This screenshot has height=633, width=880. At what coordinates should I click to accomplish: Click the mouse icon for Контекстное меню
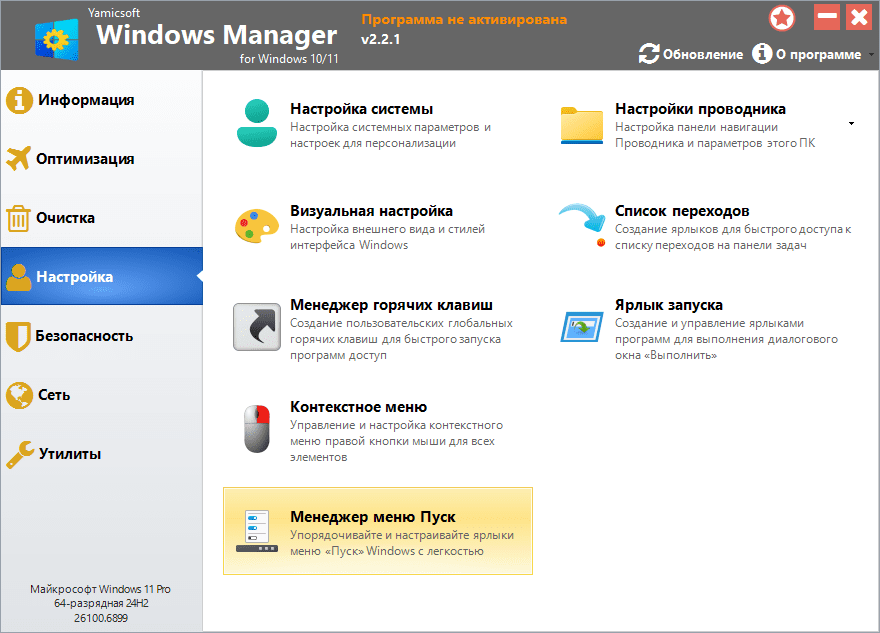[257, 429]
